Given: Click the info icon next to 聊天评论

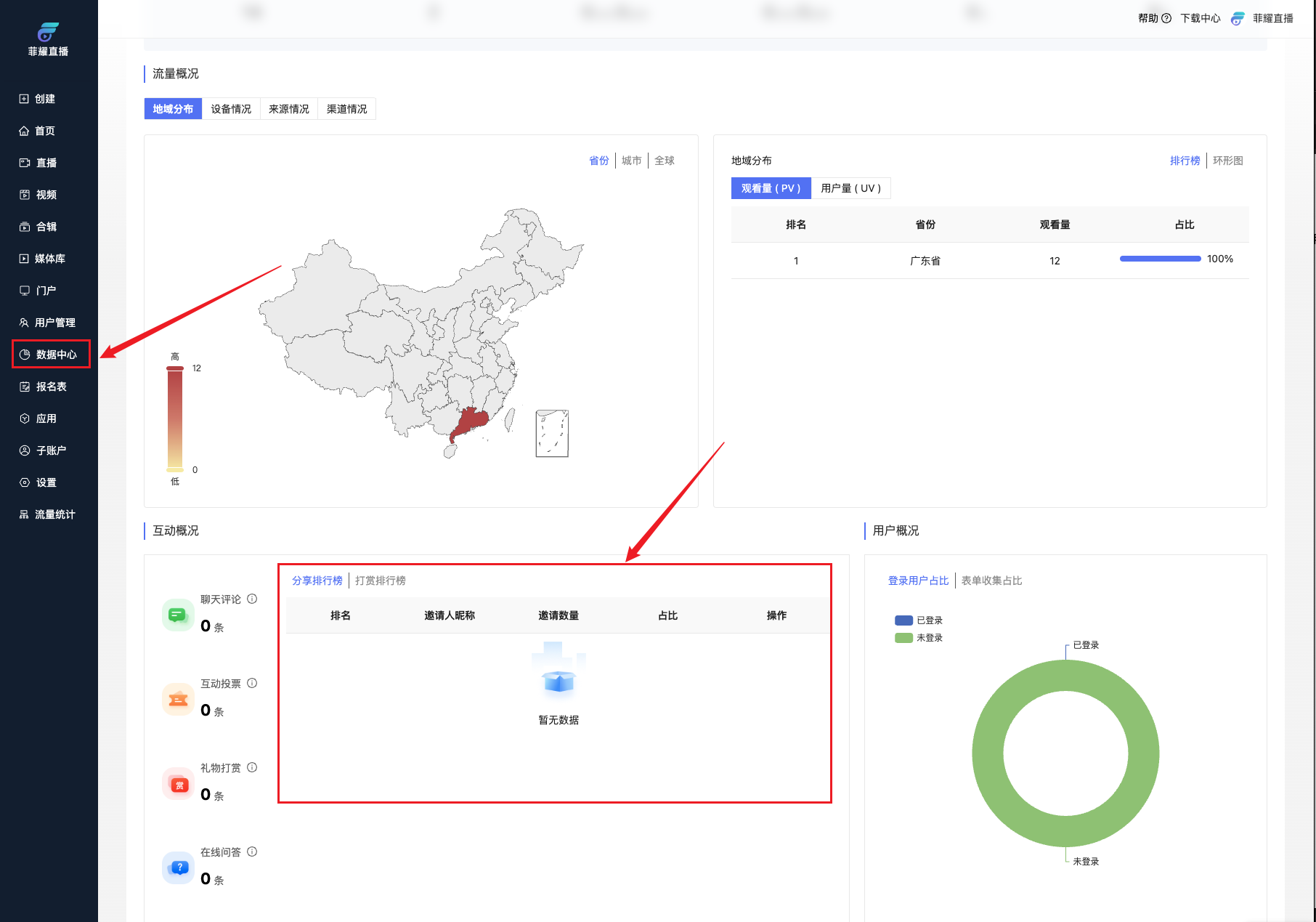Looking at the screenshot, I should tap(252, 599).
